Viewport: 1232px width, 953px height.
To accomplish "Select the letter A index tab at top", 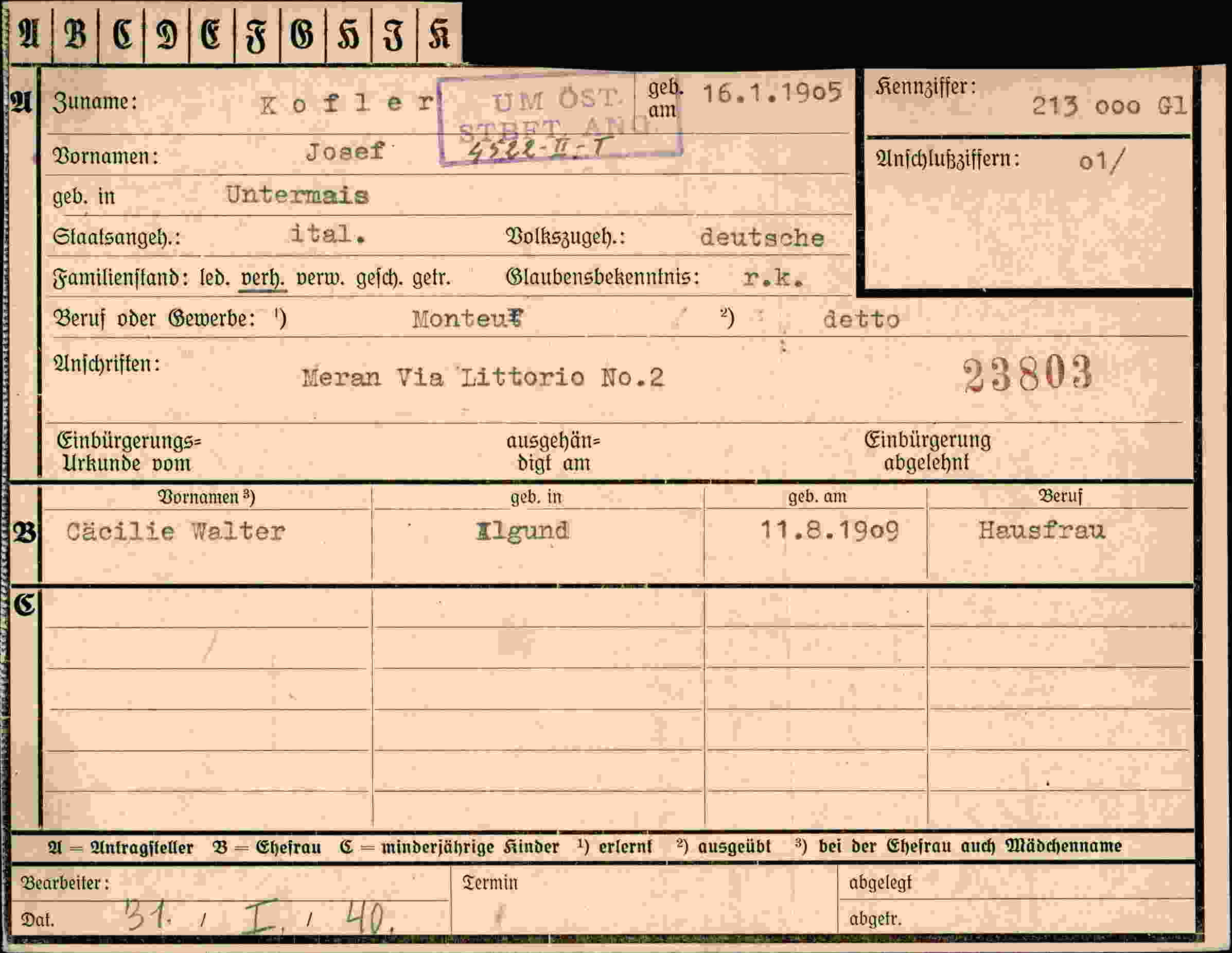I will pos(30,34).
